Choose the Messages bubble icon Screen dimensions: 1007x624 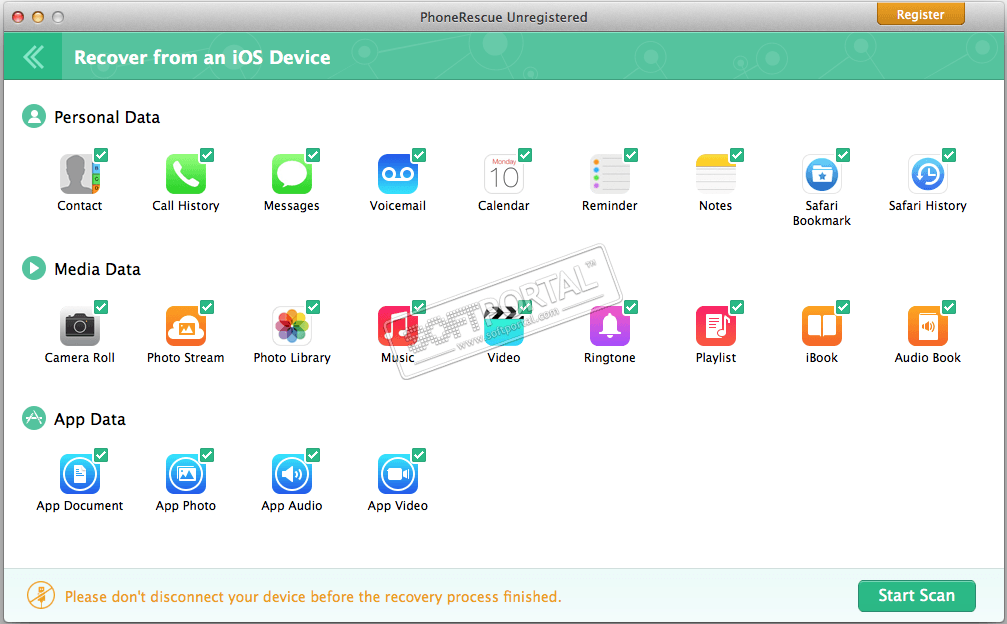tap(292, 174)
